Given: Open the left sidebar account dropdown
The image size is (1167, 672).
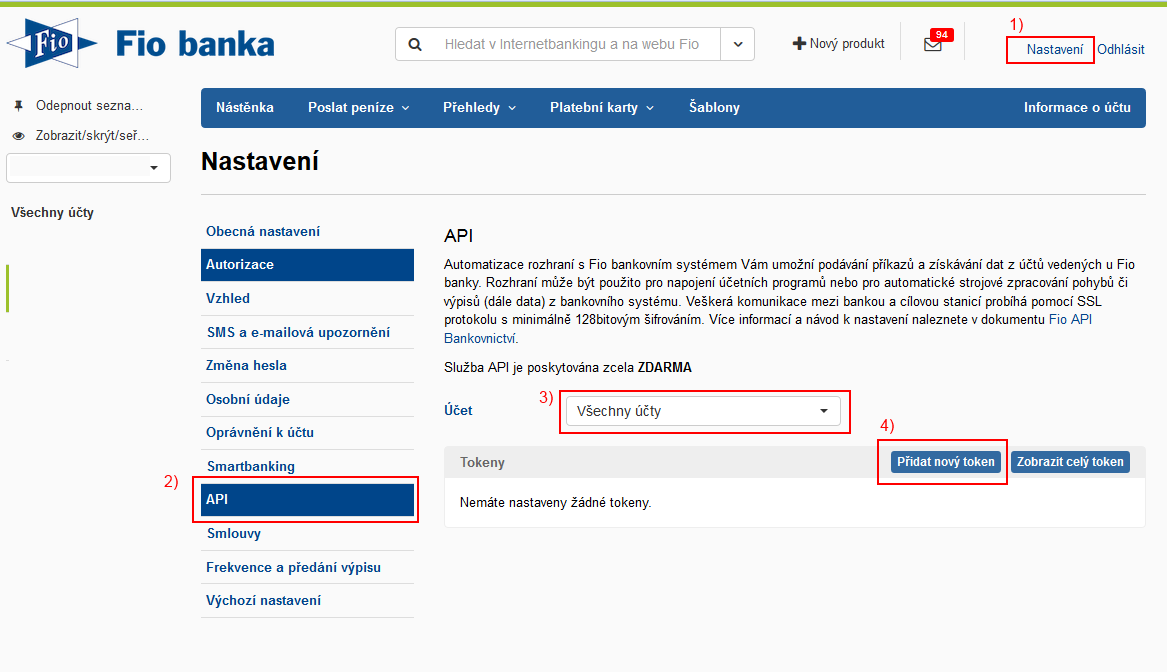Looking at the screenshot, I should [89, 167].
